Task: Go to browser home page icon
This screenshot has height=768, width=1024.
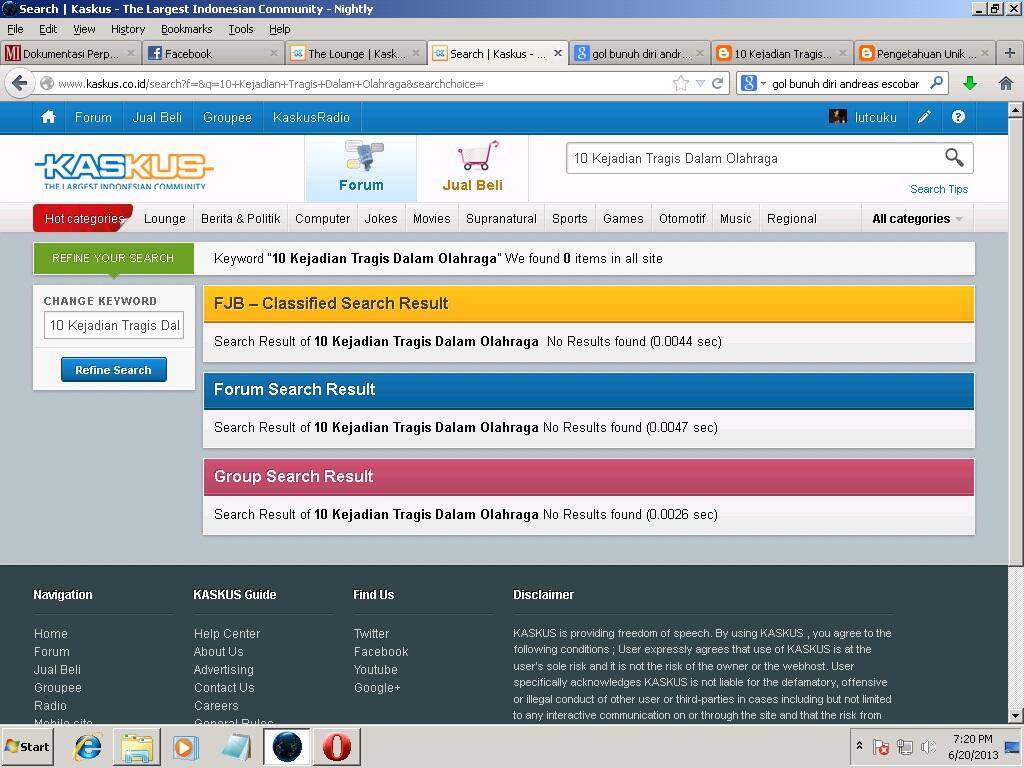Action: 1006,84
